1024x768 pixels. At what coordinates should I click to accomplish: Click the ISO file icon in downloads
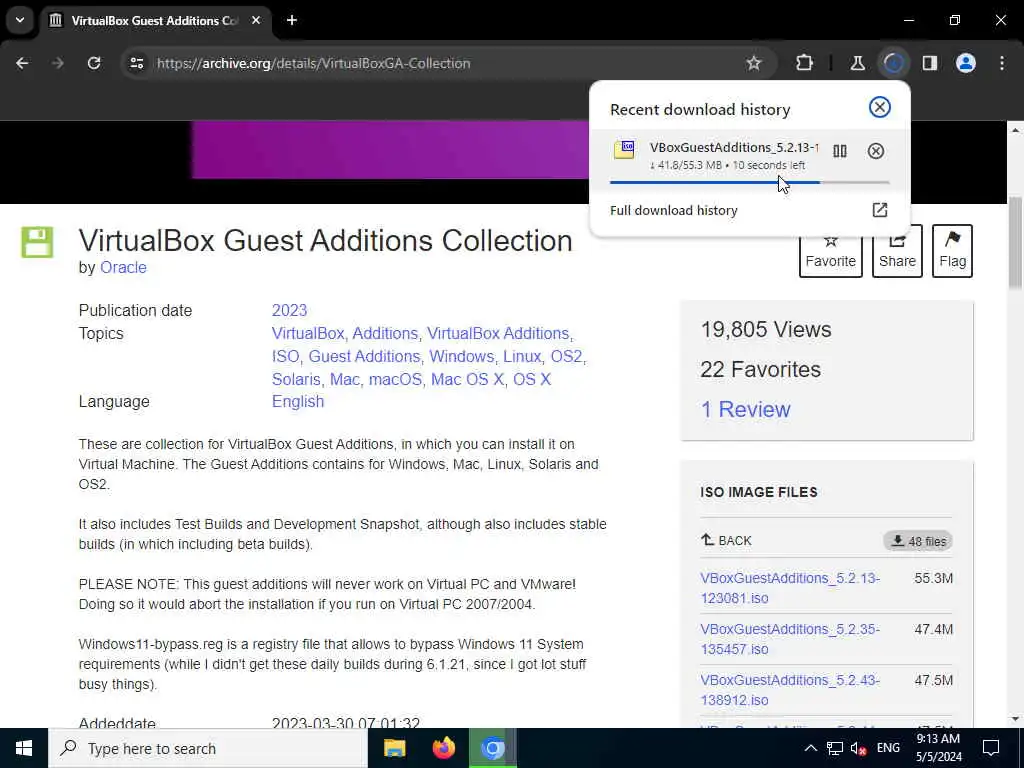(624, 150)
